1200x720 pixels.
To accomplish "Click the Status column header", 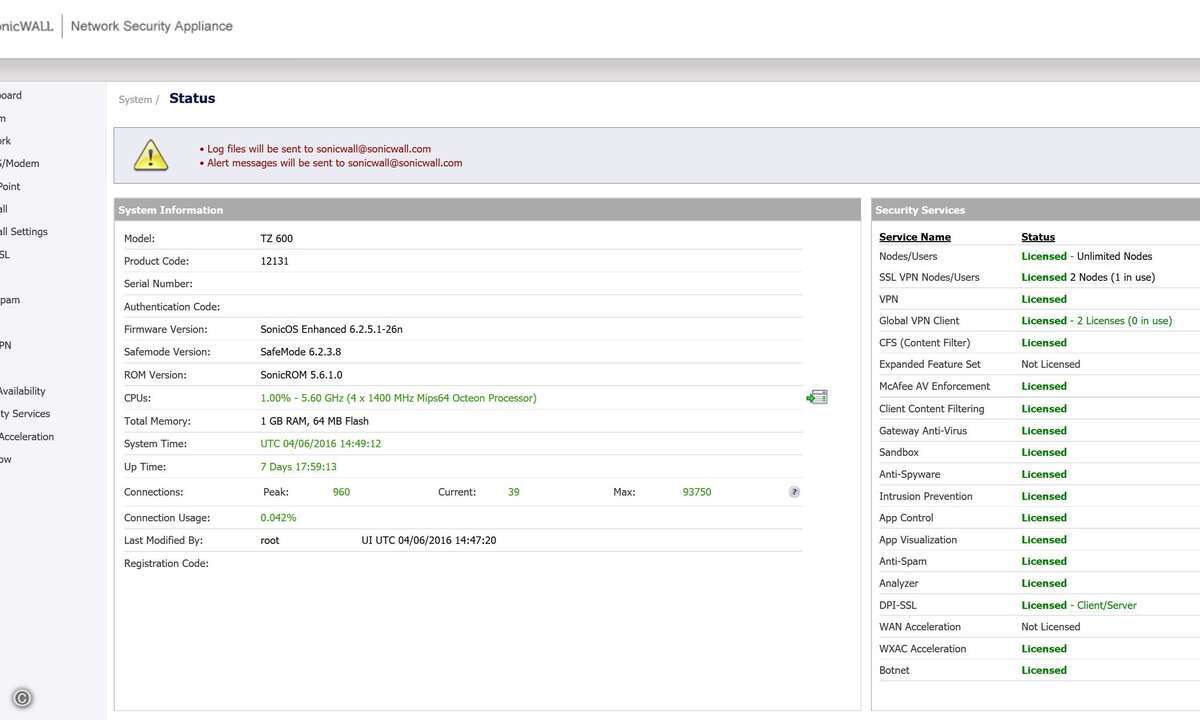I will pyautogui.click(x=1038, y=237).
